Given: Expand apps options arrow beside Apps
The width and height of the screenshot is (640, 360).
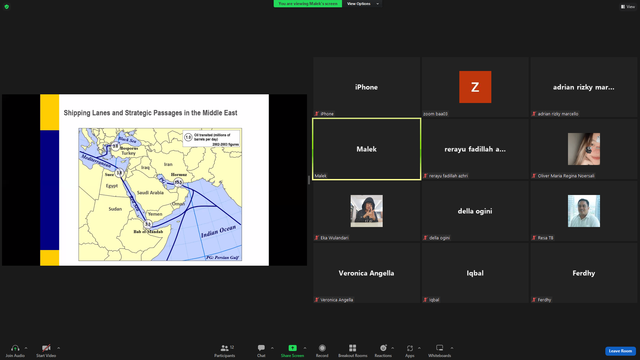Looking at the screenshot, I should [419, 348].
